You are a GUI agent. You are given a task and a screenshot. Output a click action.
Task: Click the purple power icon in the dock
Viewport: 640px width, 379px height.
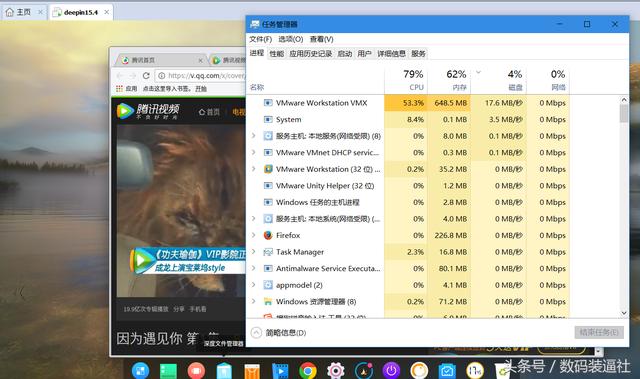[x=391, y=370]
